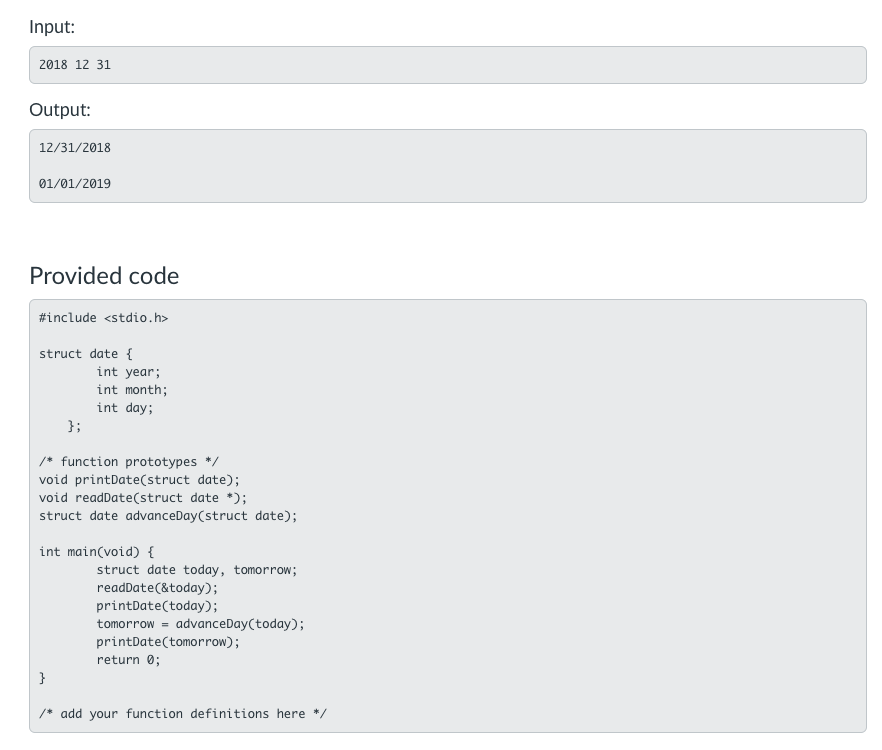
Task: Click the Provided code heading
Action: [x=104, y=276]
